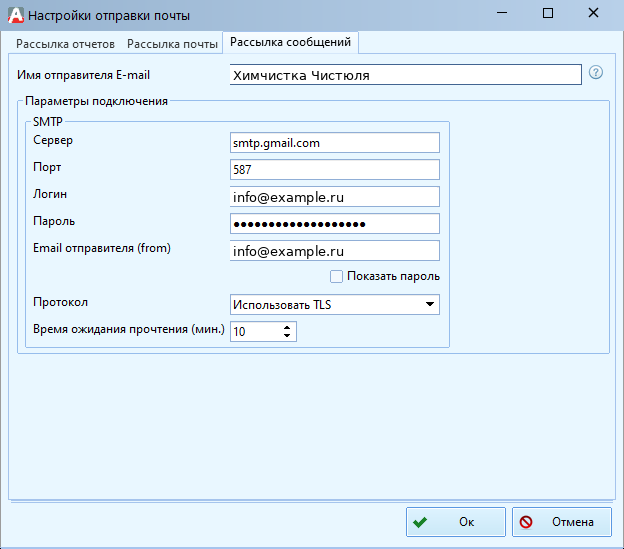Switch to the Рассылка отчетов tab
This screenshot has height=549, width=624.
click(x=65, y=44)
